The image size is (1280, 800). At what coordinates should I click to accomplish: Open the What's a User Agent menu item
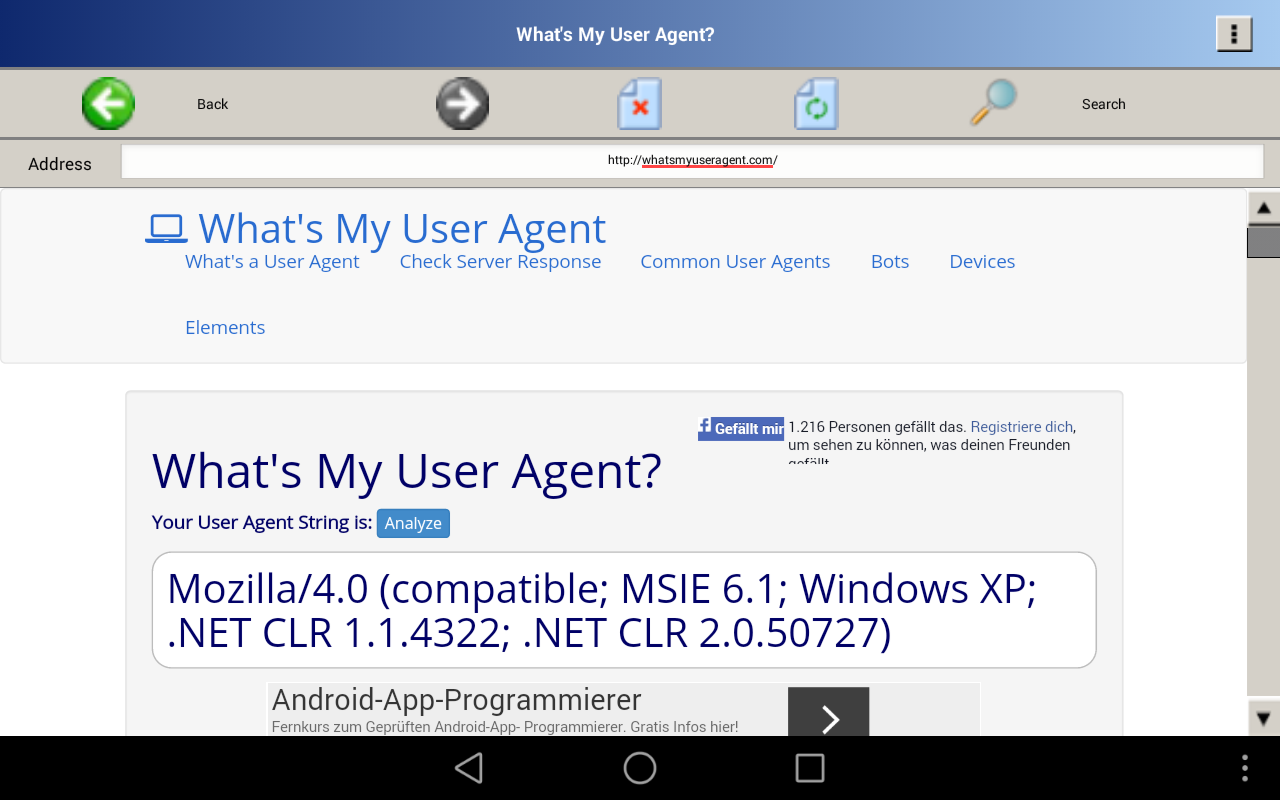(x=272, y=262)
